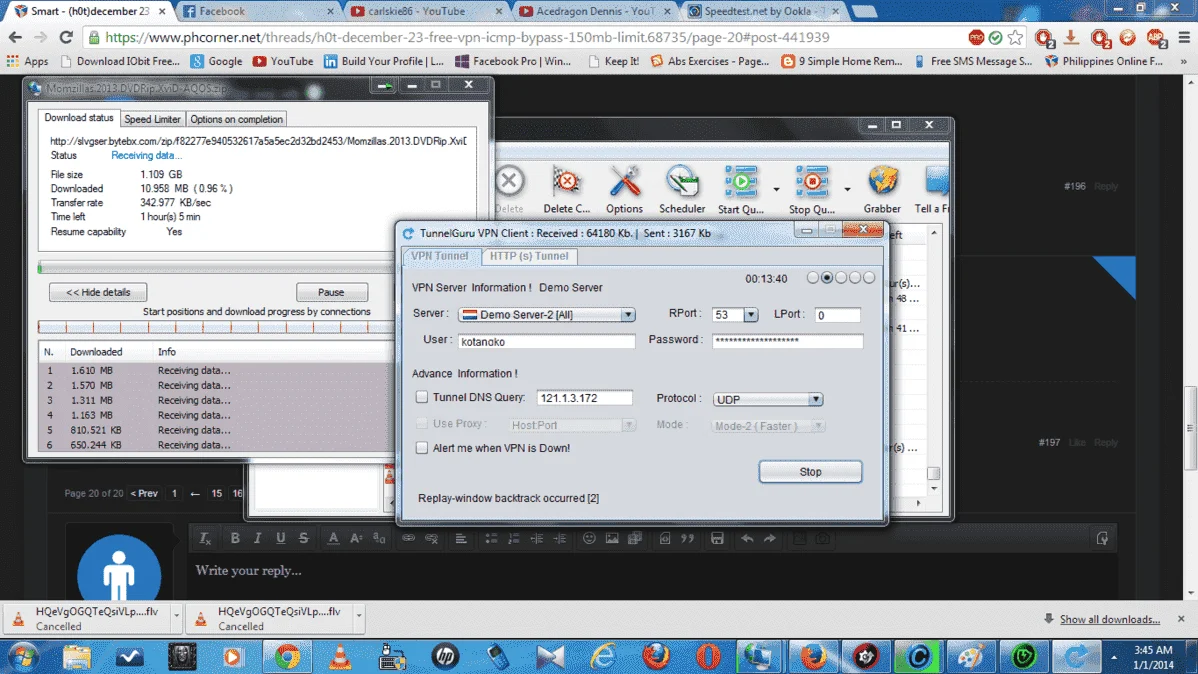The image size is (1198, 674).
Task: Open the Options on completion tab
Action: [236, 119]
